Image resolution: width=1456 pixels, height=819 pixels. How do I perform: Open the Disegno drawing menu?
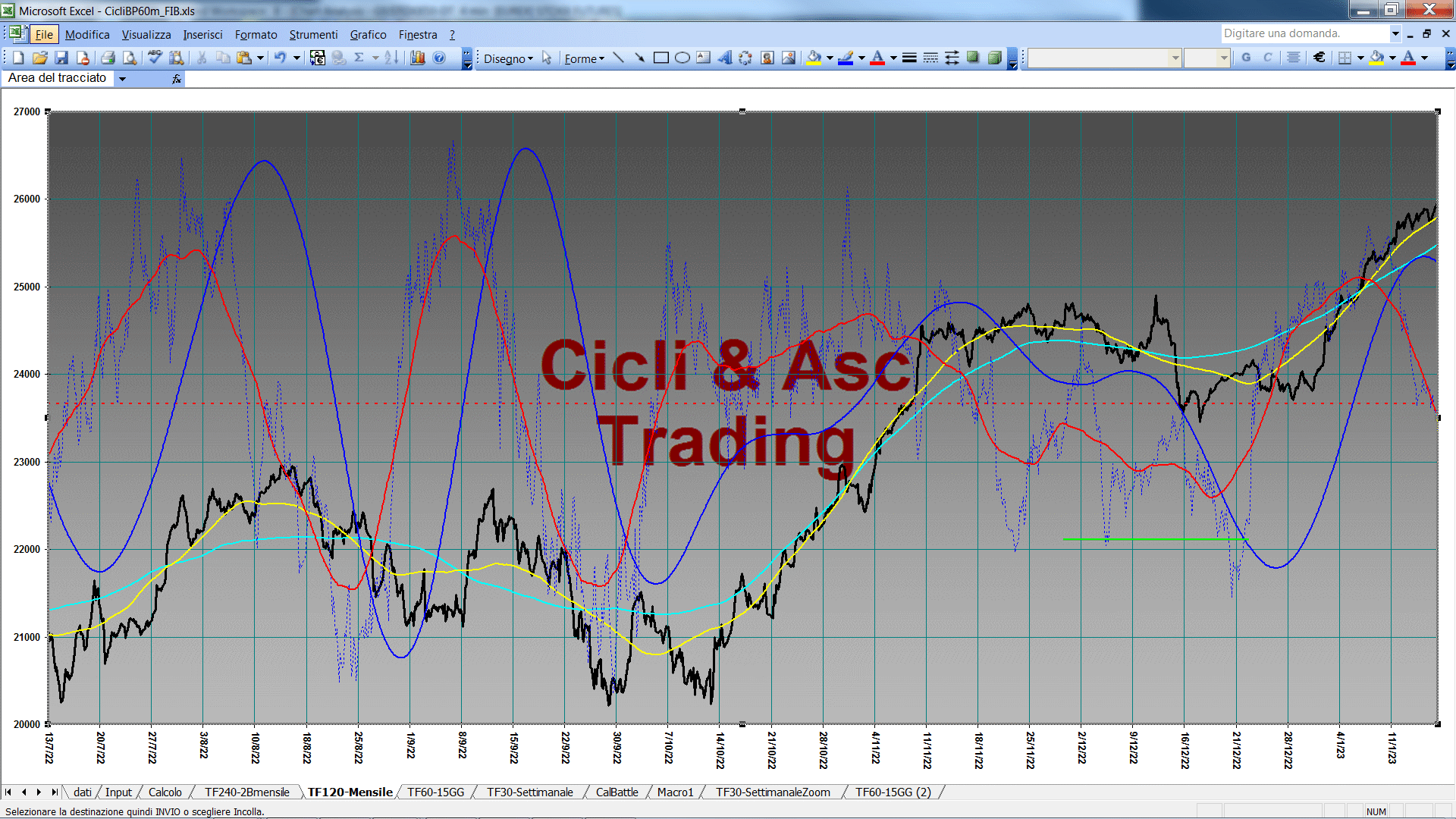(x=508, y=58)
